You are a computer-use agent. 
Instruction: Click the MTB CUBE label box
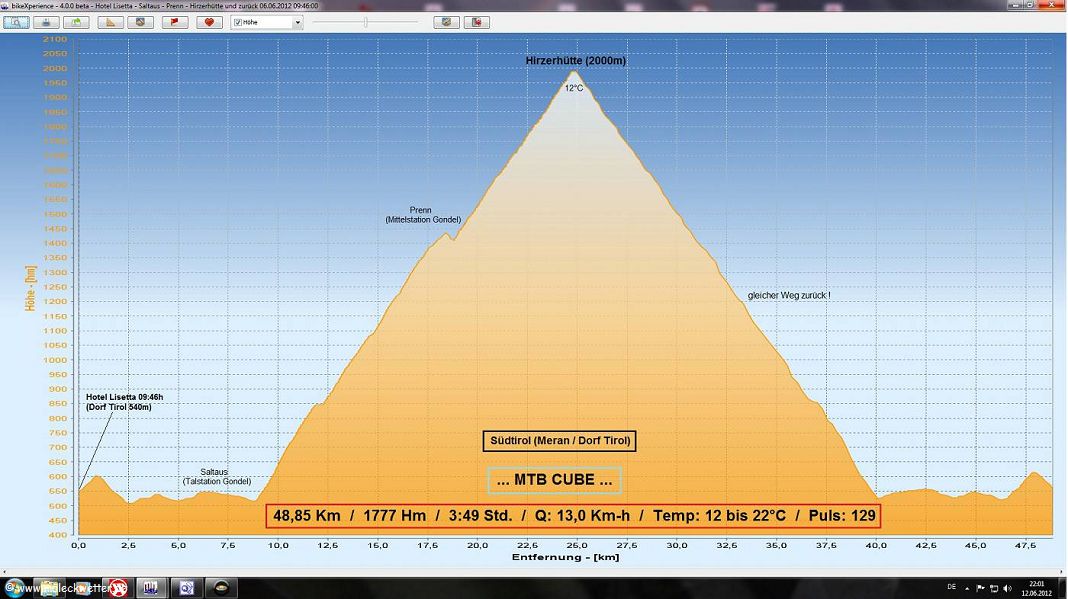click(555, 480)
